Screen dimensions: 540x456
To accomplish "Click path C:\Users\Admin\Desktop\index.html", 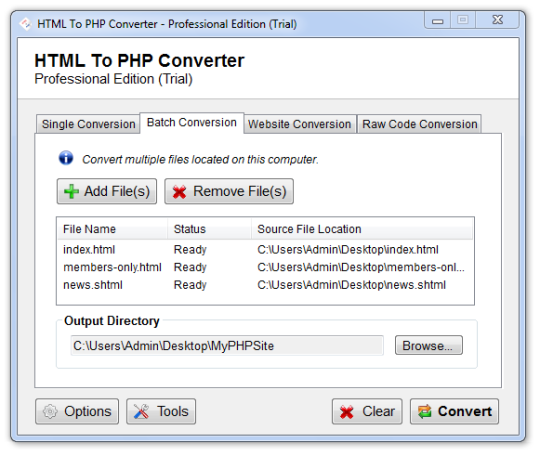I will [348, 250].
